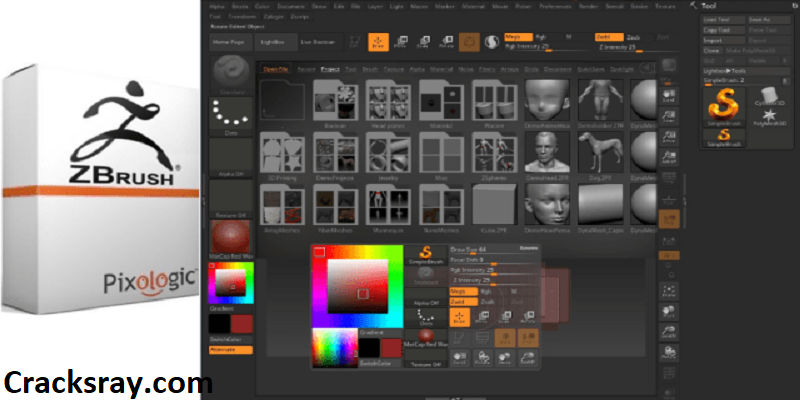This screenshot has height=400, width=800.
Task: Click the Frame icon on right shelf
Action: (669, 291)
